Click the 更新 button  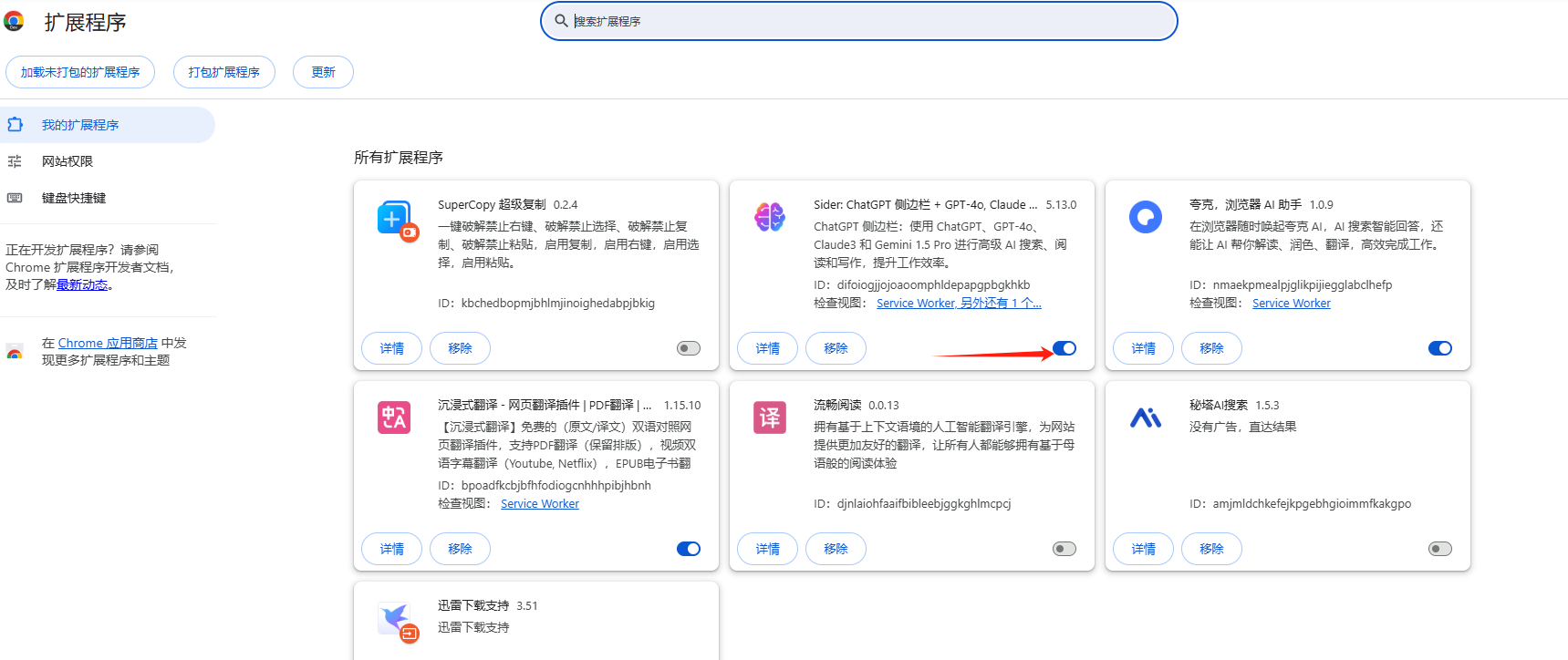[x=323, y=72]
